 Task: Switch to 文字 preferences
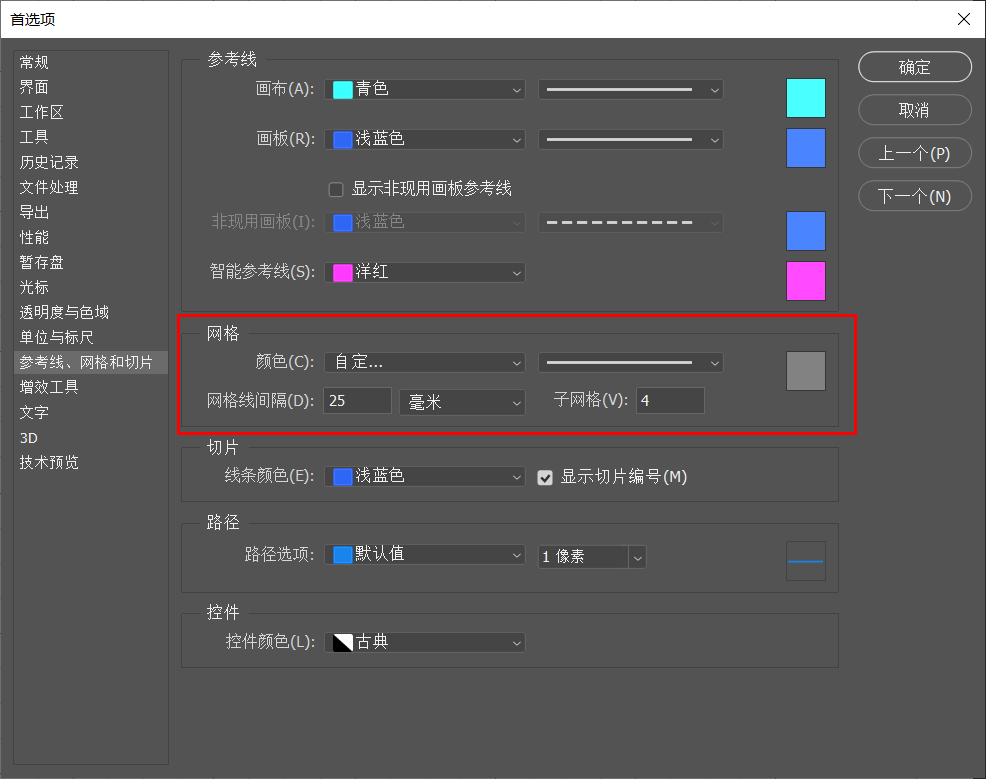(34, 412)
